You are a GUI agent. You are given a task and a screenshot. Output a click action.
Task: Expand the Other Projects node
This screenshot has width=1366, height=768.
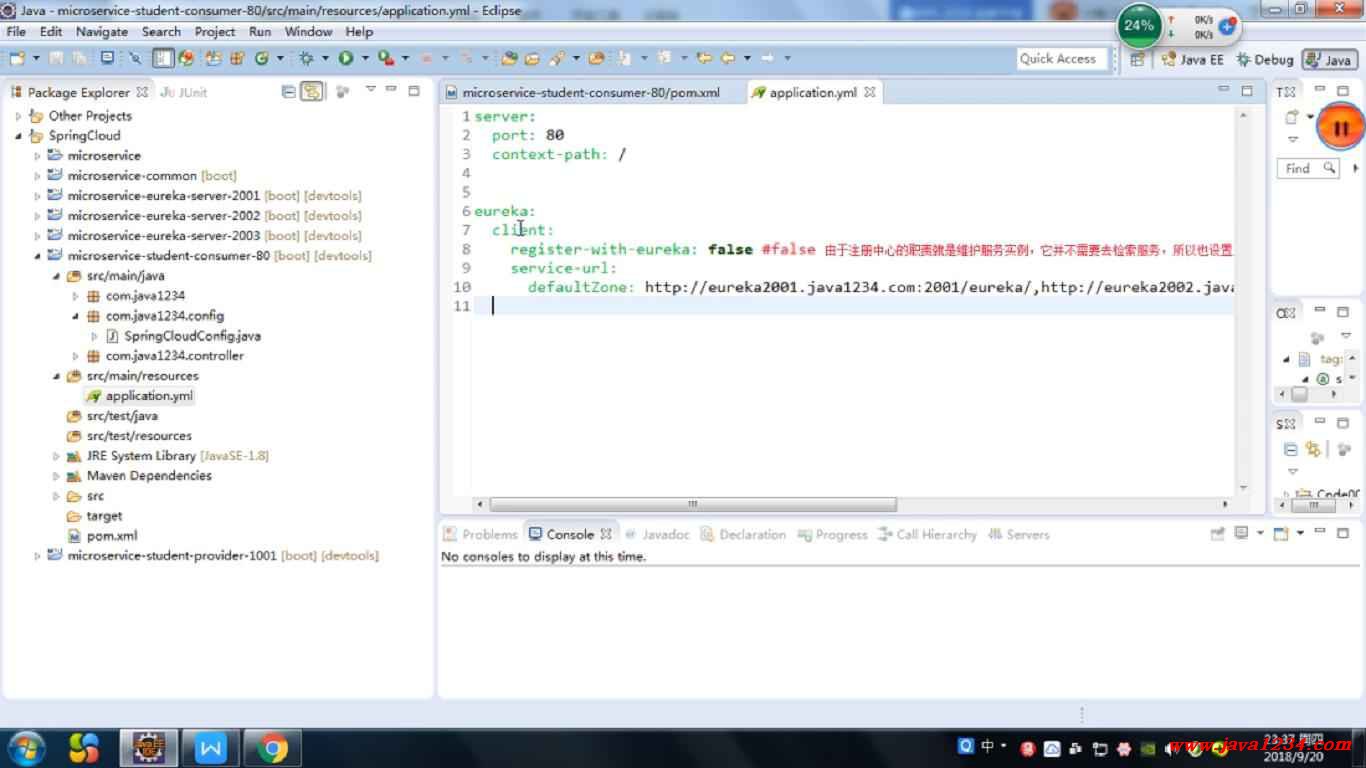coord(18,116)
